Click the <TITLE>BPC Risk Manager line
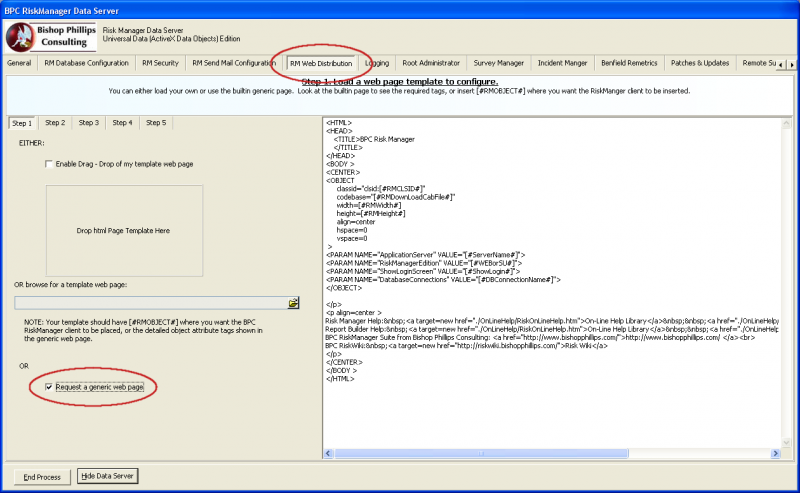This screenshot has width=800, height=493. 374,139
